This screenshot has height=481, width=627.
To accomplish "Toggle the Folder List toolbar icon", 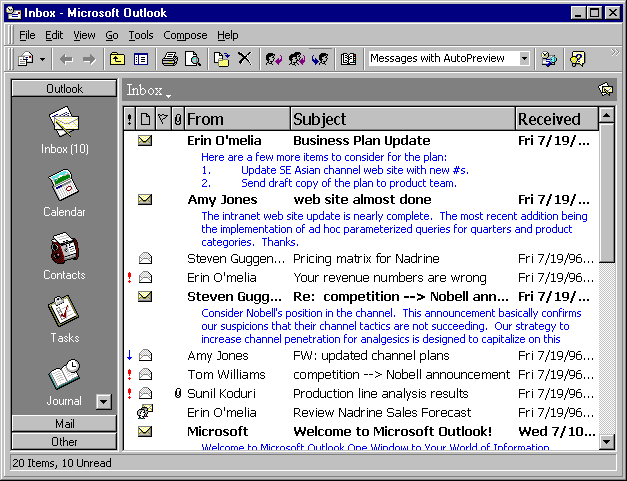I will (x=141, y=60).
